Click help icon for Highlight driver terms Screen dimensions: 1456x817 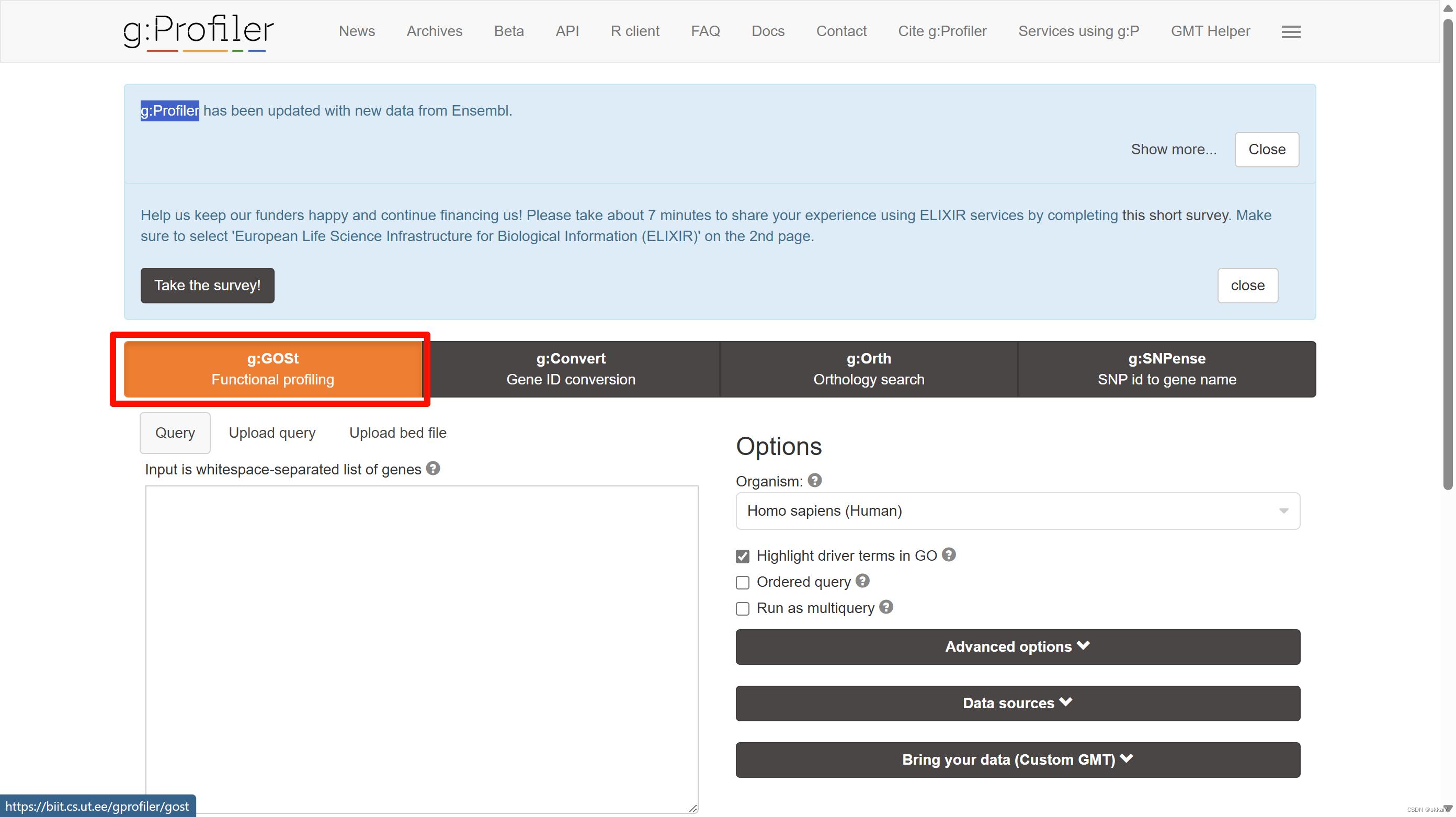pyautogui.click(x=949, y=554)
